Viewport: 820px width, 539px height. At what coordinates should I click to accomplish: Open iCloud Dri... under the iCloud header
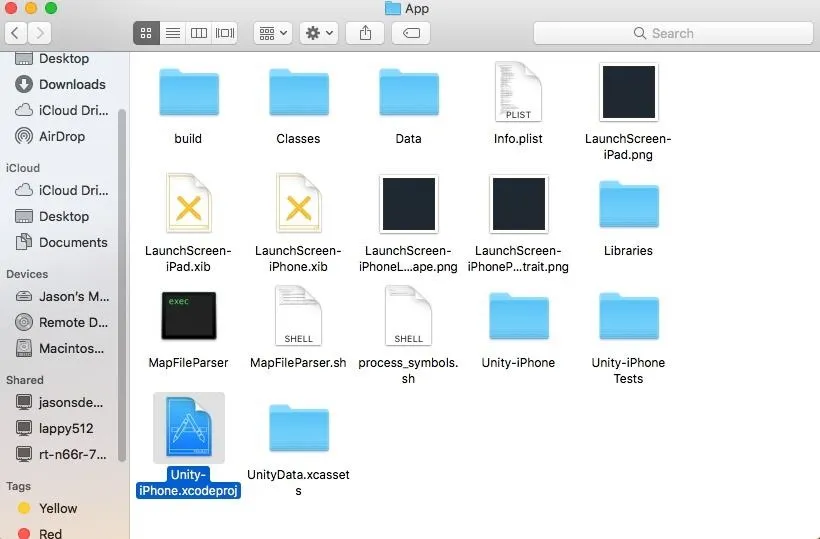(62, 190)
